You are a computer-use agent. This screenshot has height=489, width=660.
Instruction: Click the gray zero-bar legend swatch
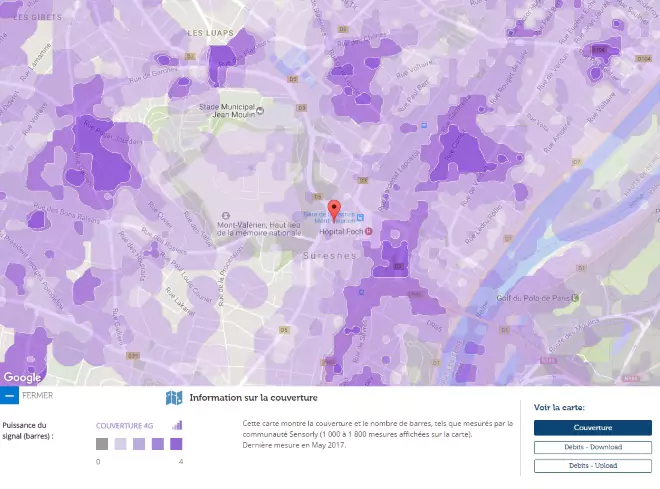(102, 444)
